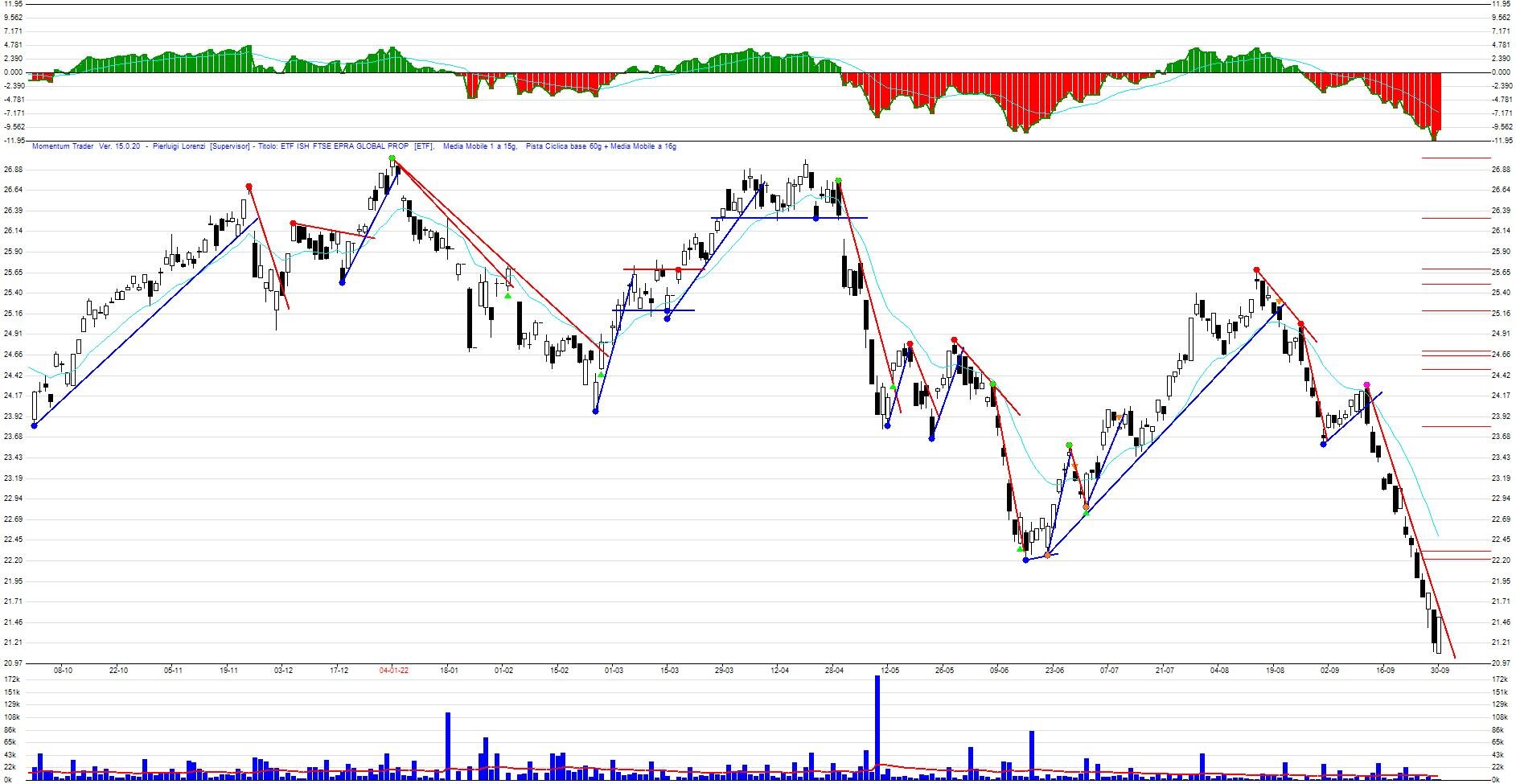The width and height of the screenshot is (1516, 784).
Task: Click the January volume spike bar
Action: (448, 745)
